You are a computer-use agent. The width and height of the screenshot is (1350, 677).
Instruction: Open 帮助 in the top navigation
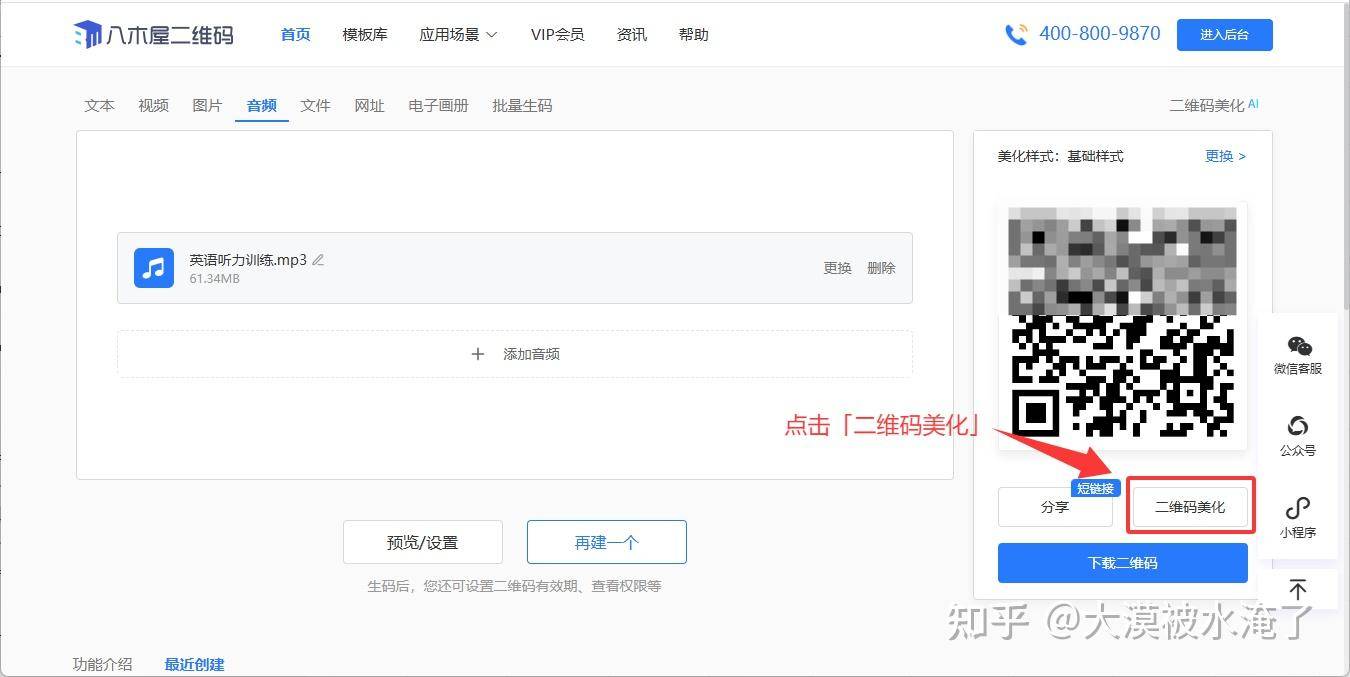click(x=693, y=34)
